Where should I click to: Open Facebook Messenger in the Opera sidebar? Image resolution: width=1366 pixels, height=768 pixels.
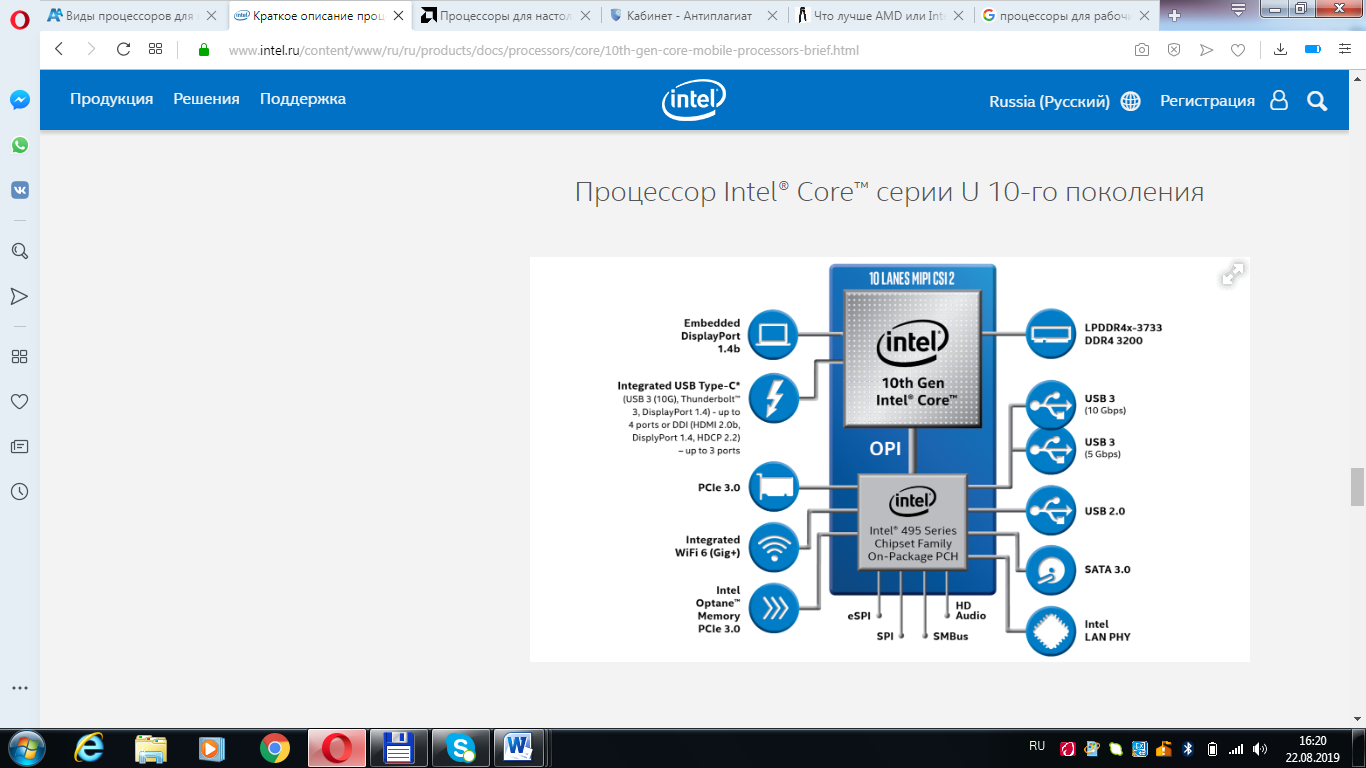[19, 100]
